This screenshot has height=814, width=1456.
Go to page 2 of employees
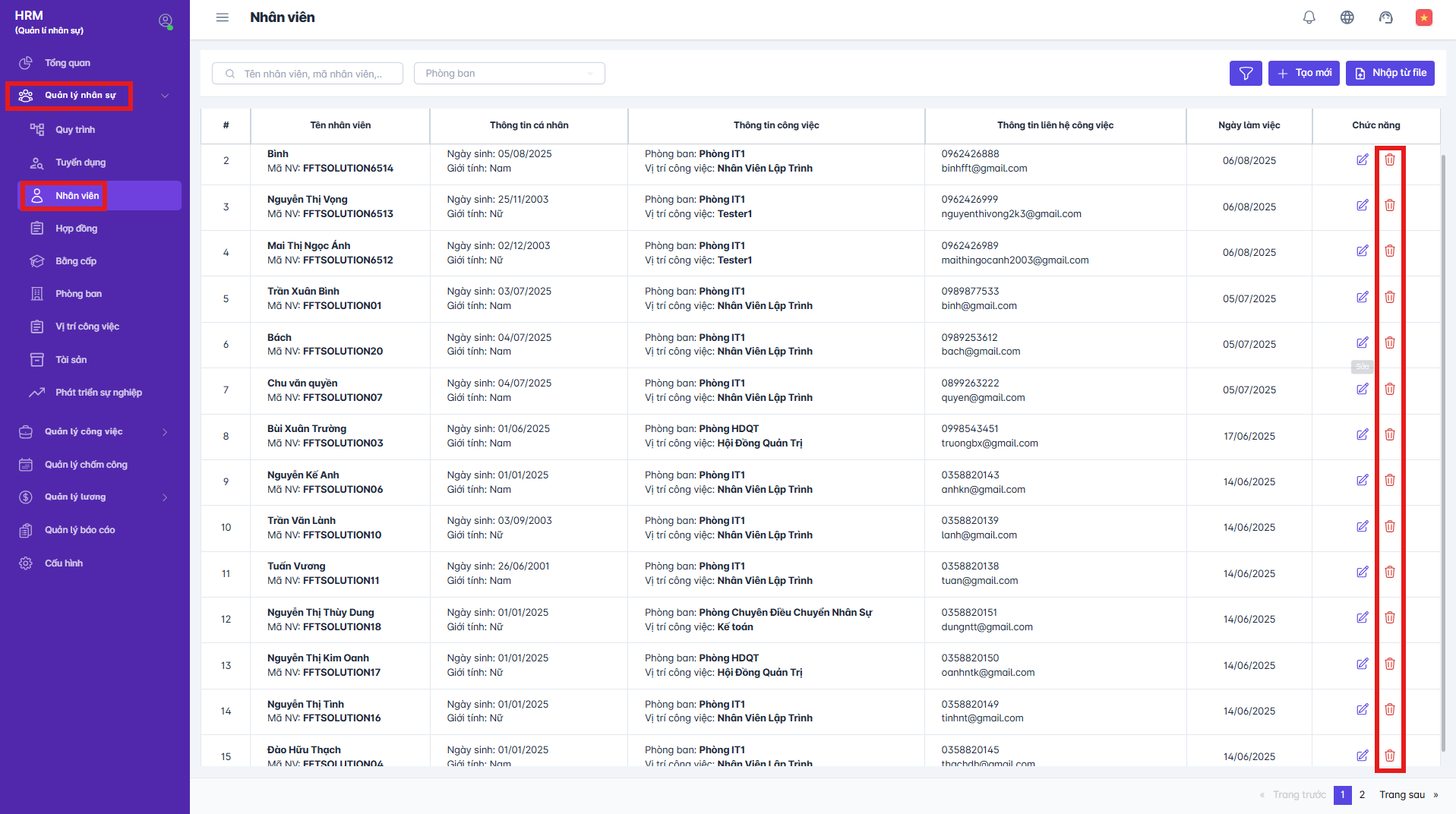[x=1362, y=794]
